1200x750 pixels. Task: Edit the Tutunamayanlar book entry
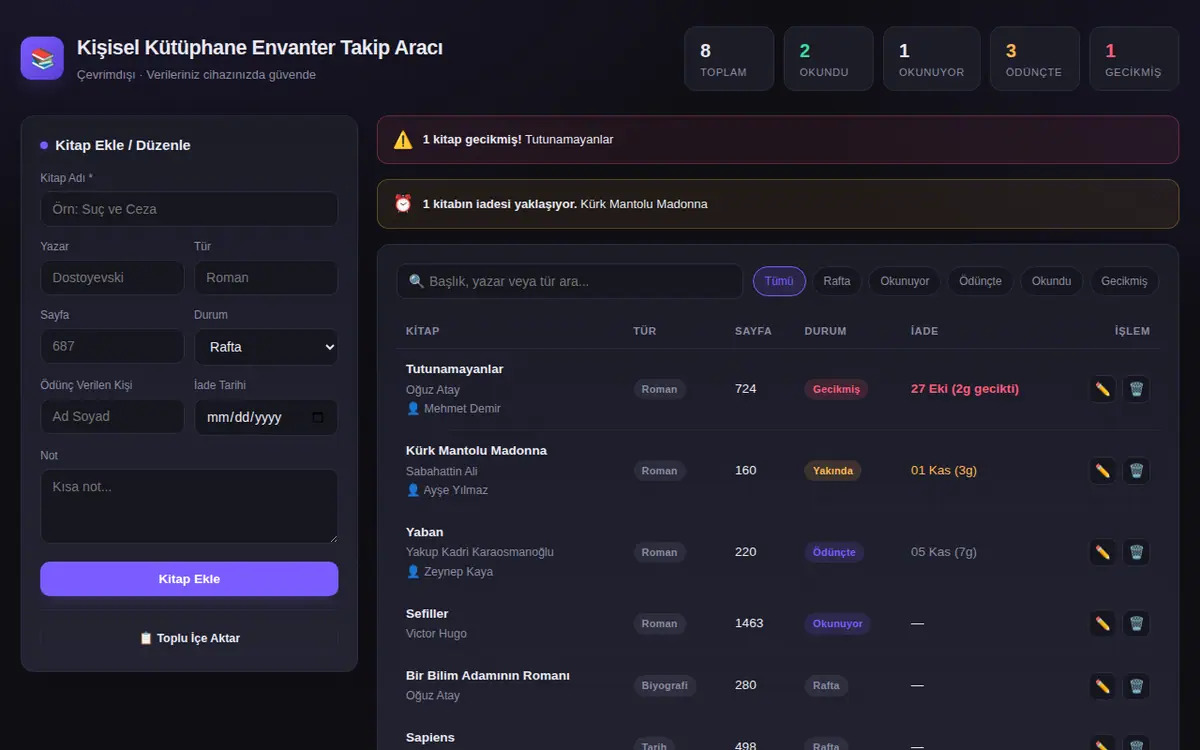pyautogui.click(x=1103, y=389)
